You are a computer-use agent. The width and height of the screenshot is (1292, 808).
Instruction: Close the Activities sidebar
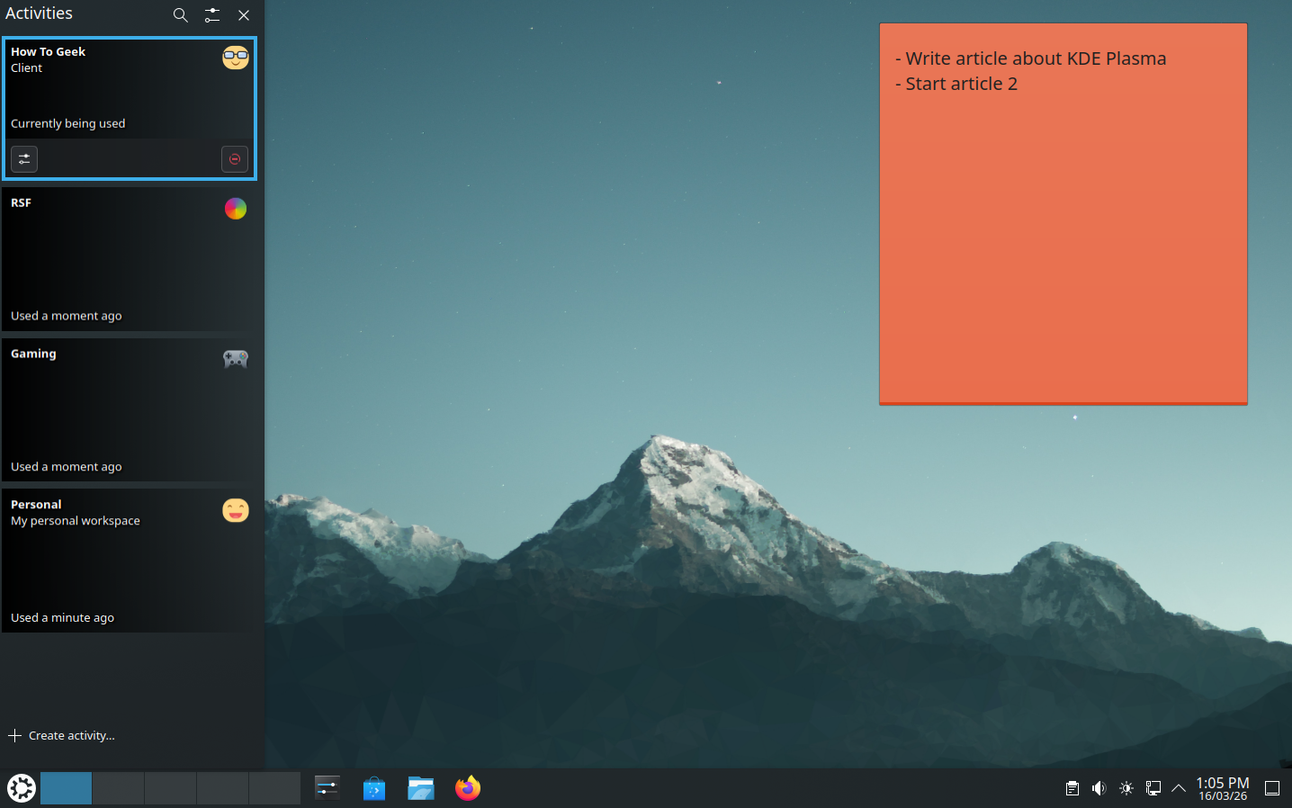(x=244, y=15)
